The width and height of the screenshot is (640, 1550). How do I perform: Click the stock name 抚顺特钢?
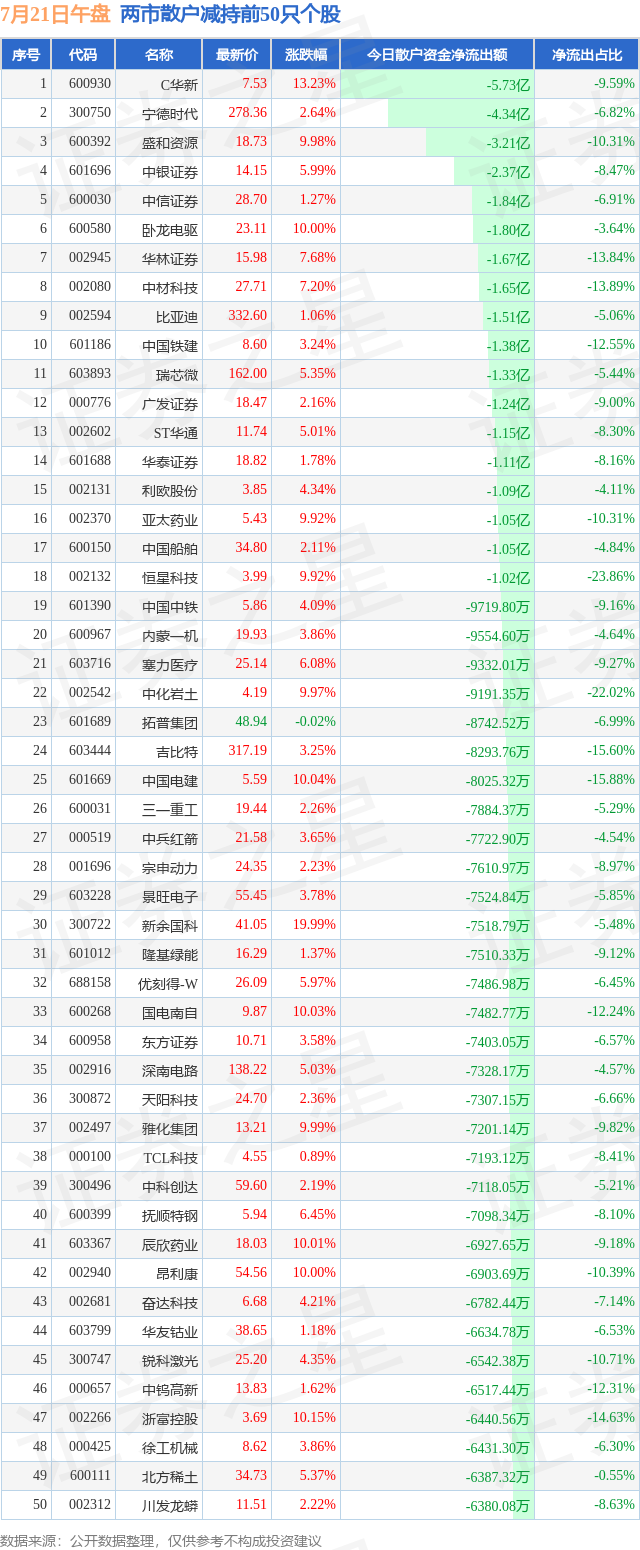coord(170,1215)
